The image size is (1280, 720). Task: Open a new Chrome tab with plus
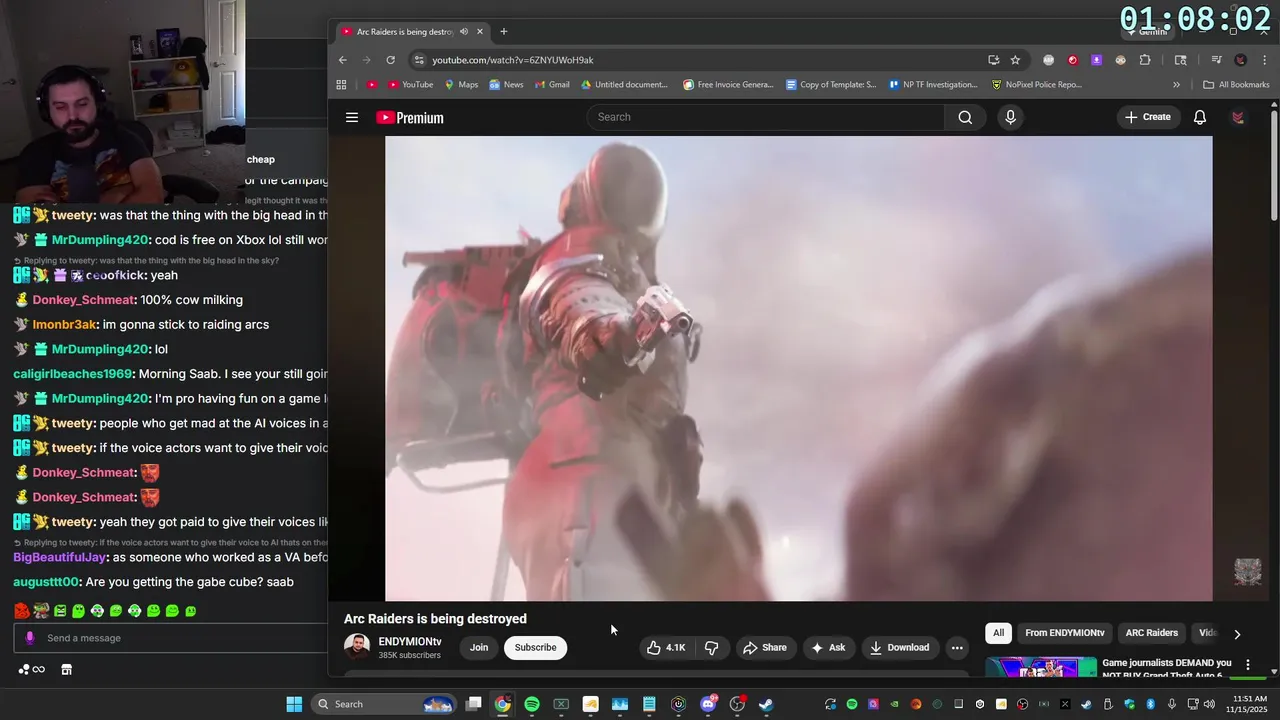click(x=504, y=32)
